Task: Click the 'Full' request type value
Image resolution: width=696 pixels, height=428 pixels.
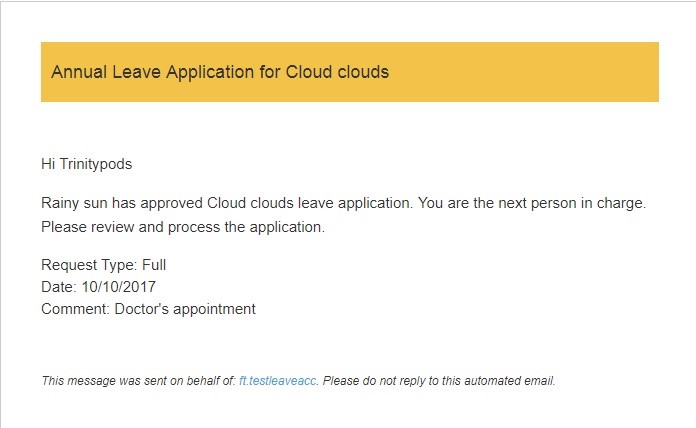Action: 154,265
